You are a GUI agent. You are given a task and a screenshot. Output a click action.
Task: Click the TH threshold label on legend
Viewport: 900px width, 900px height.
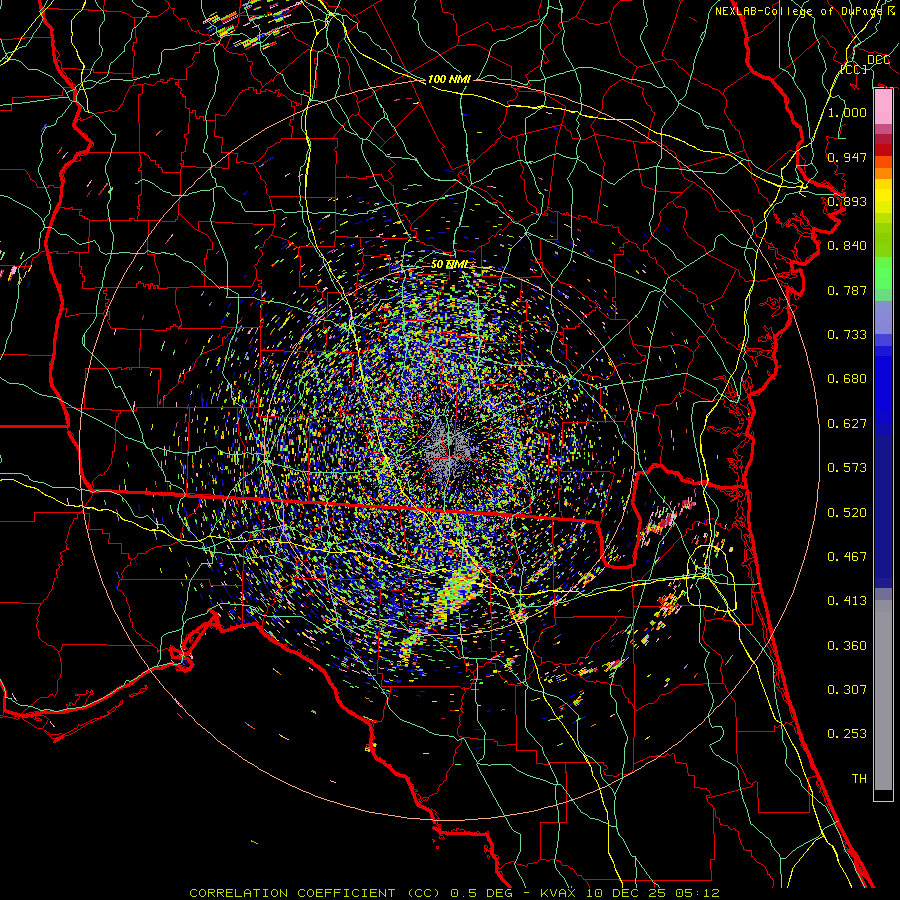point(859,779)
